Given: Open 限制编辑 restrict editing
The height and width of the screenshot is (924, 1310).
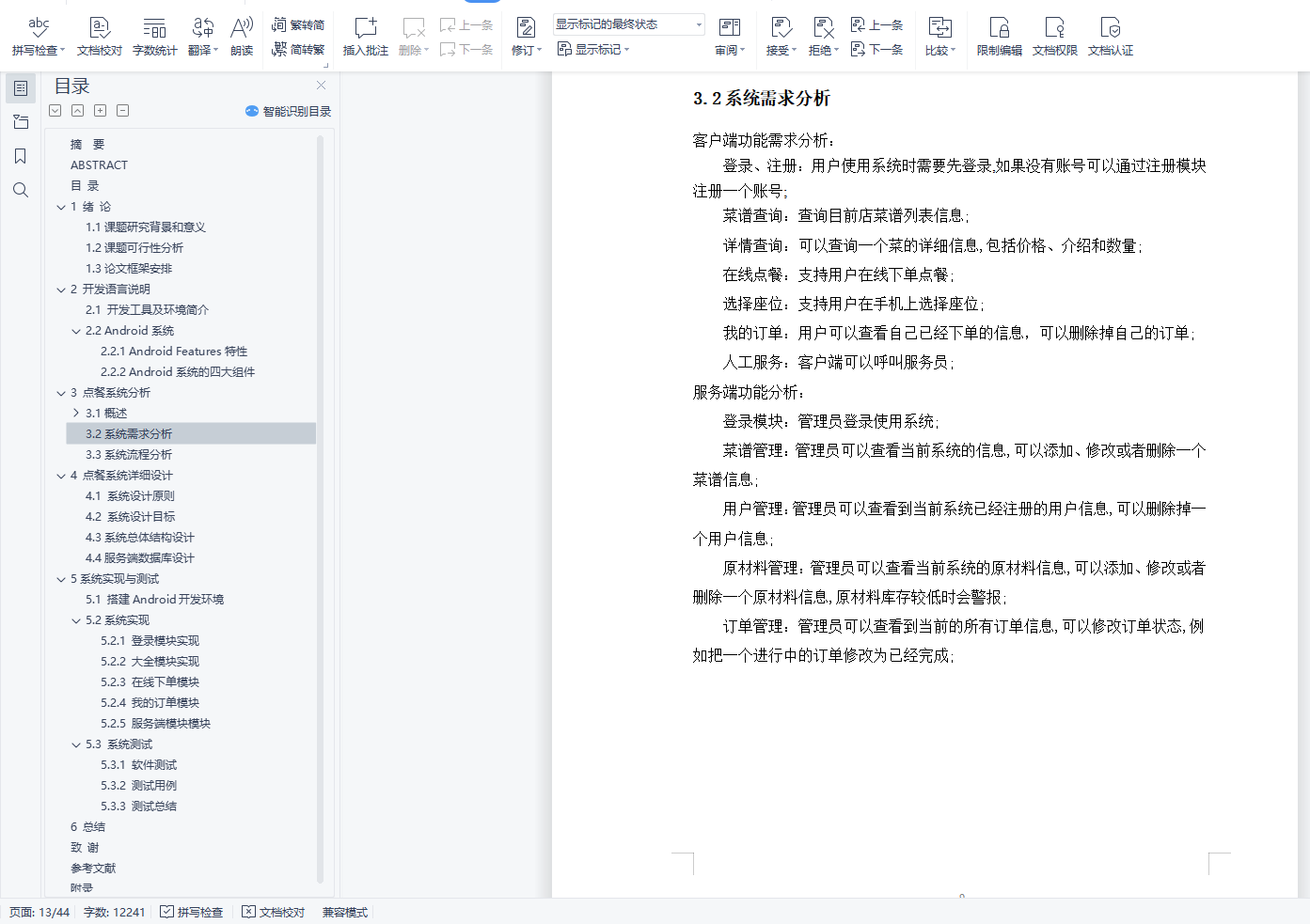Looking at the screenshot, I should point(1000,37).
